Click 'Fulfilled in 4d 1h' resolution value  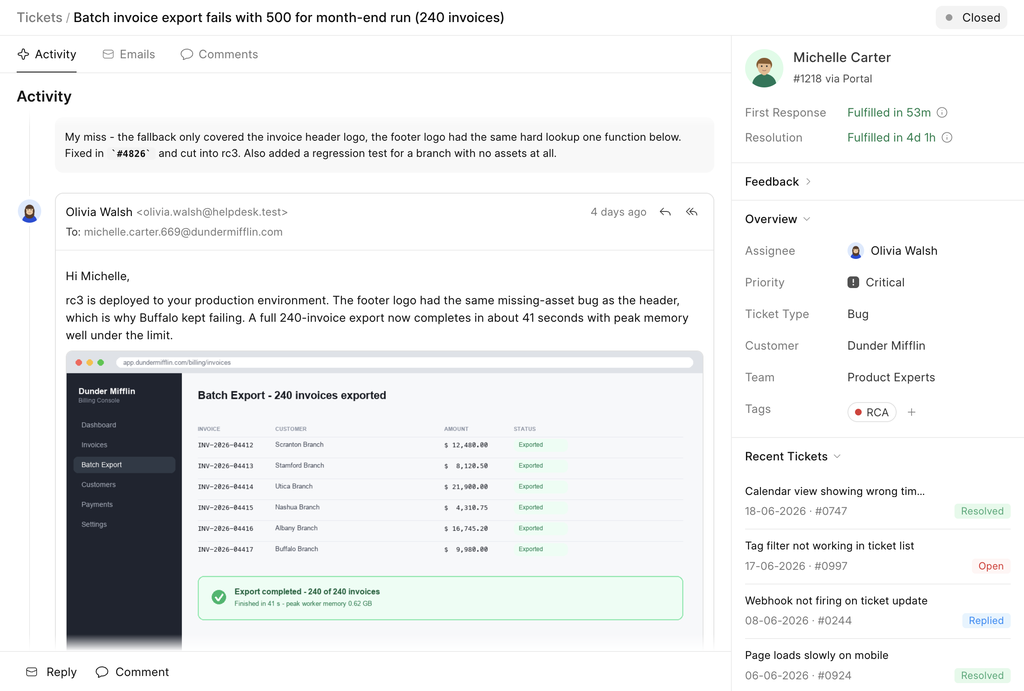891,137
